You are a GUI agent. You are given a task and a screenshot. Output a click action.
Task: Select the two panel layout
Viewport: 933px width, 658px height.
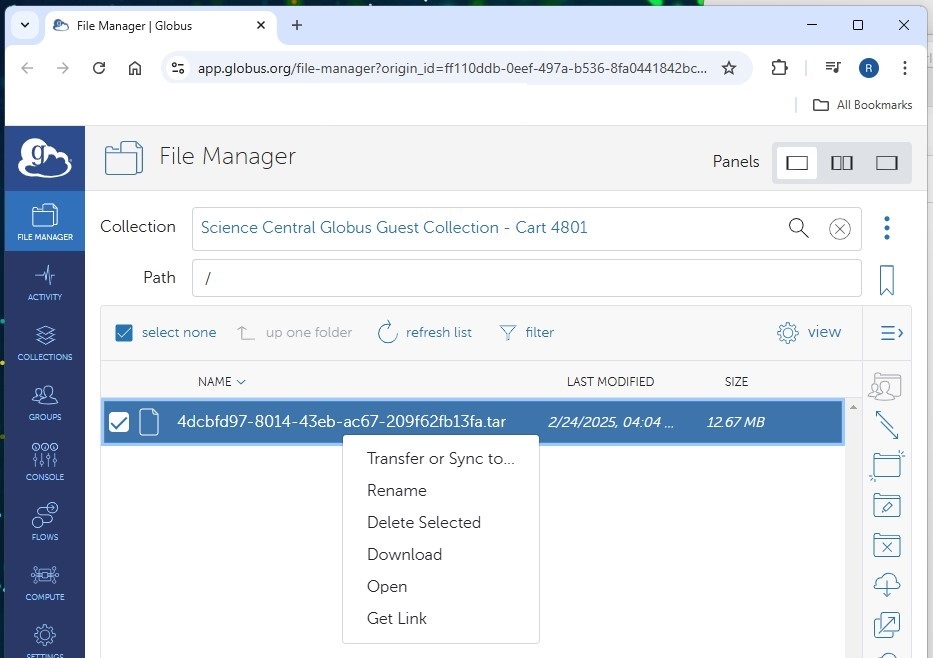click(841, 162)
